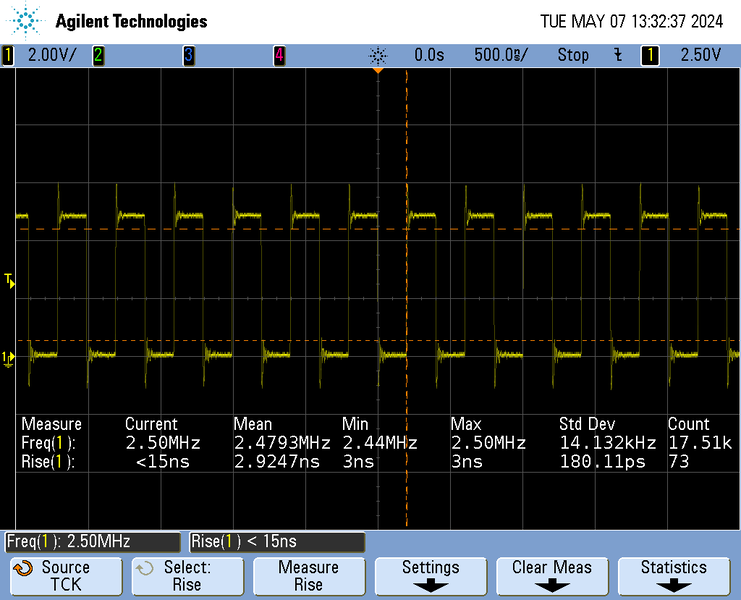Expand the Statistics softkey menu

[673, 576]
